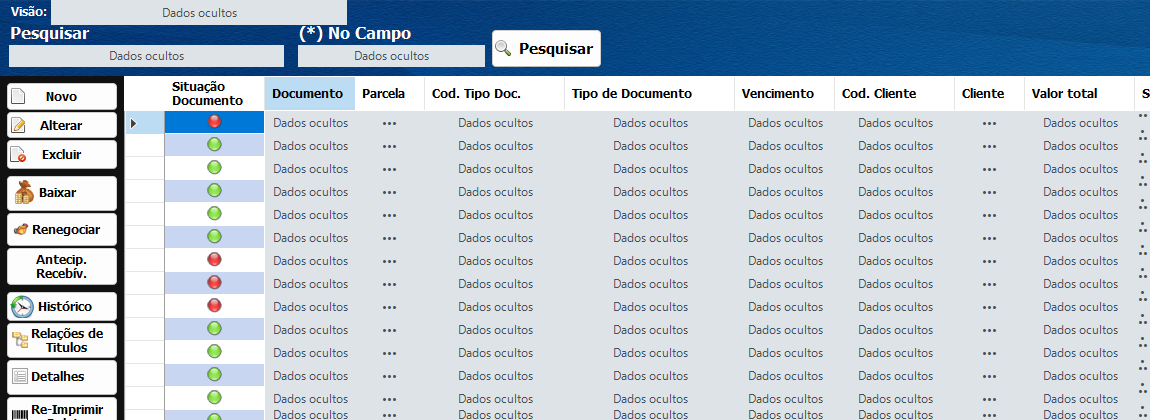1150x420 pixels.
Task: Click the red status circle in highlighted row
Action: 214,122
